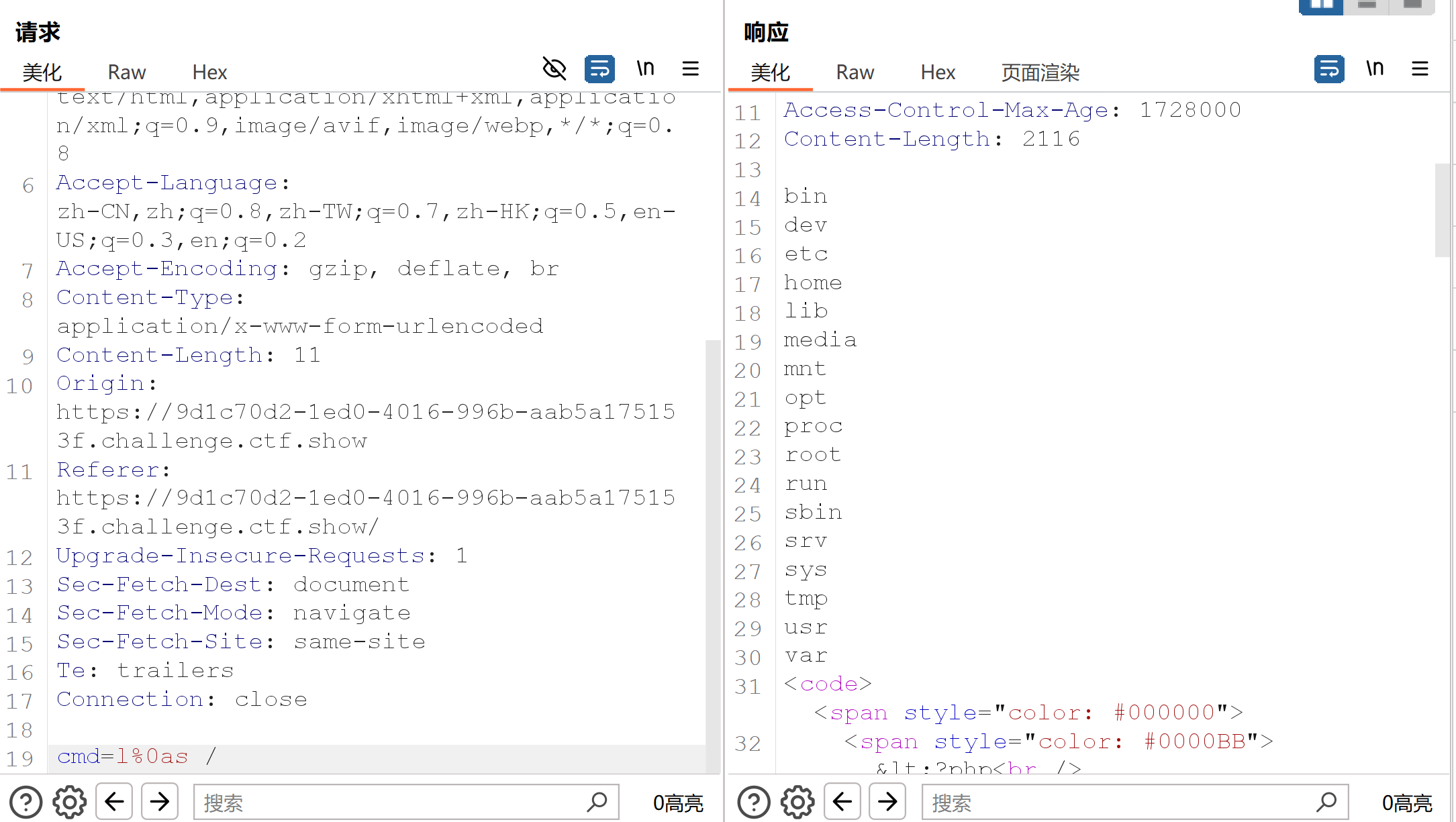Open help icon under request panel
The width and height of the screenshot is (1456, 822).
coord(26,802)
